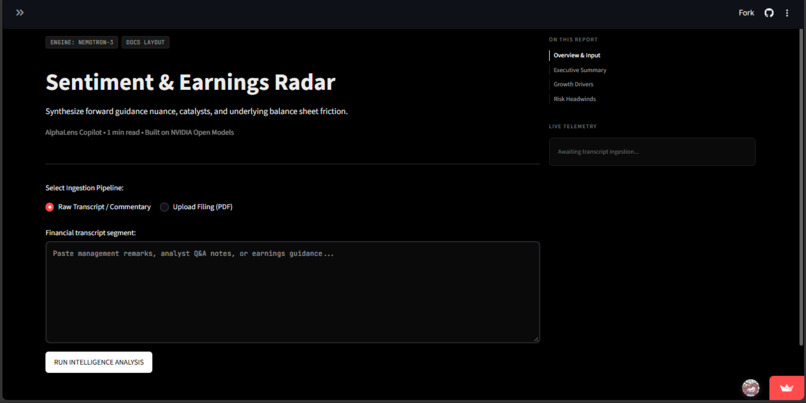Click the Sentiment & Earnings Radar heading
This screenshot has height=403, width=806.
click(190, 82)
